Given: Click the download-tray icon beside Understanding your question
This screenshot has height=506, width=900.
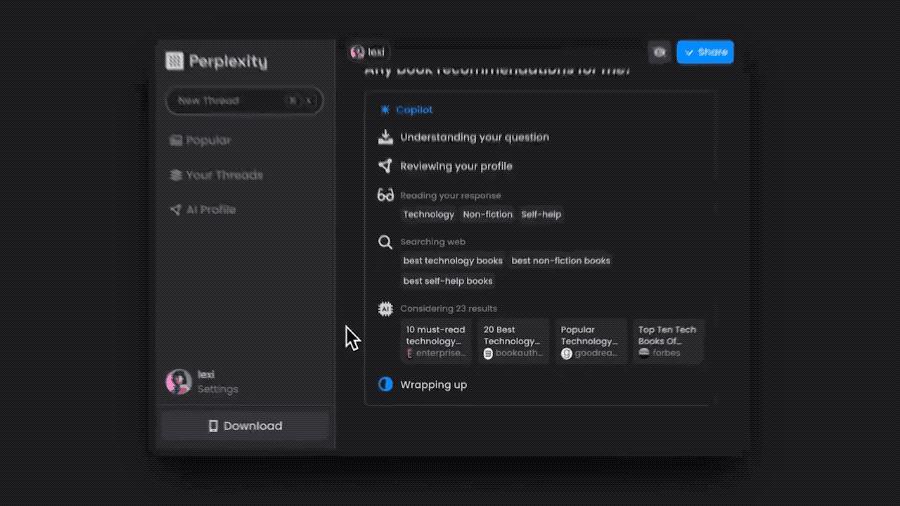Looking at the screenshot, I should click(x=385, y=137).
